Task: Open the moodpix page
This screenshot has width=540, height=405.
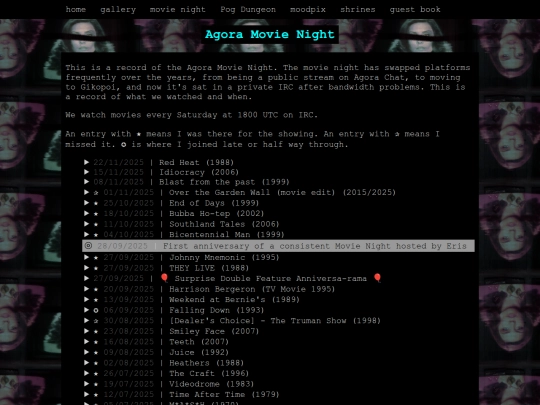Action: point(308,9)
